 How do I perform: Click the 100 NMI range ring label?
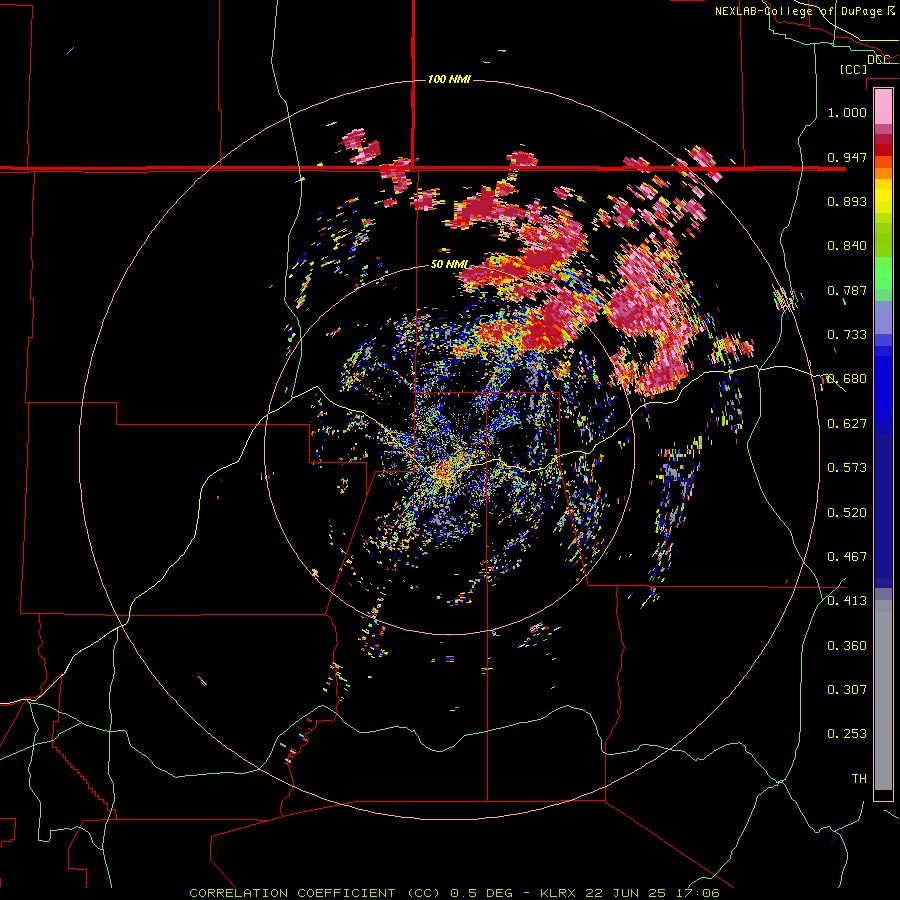449,79
